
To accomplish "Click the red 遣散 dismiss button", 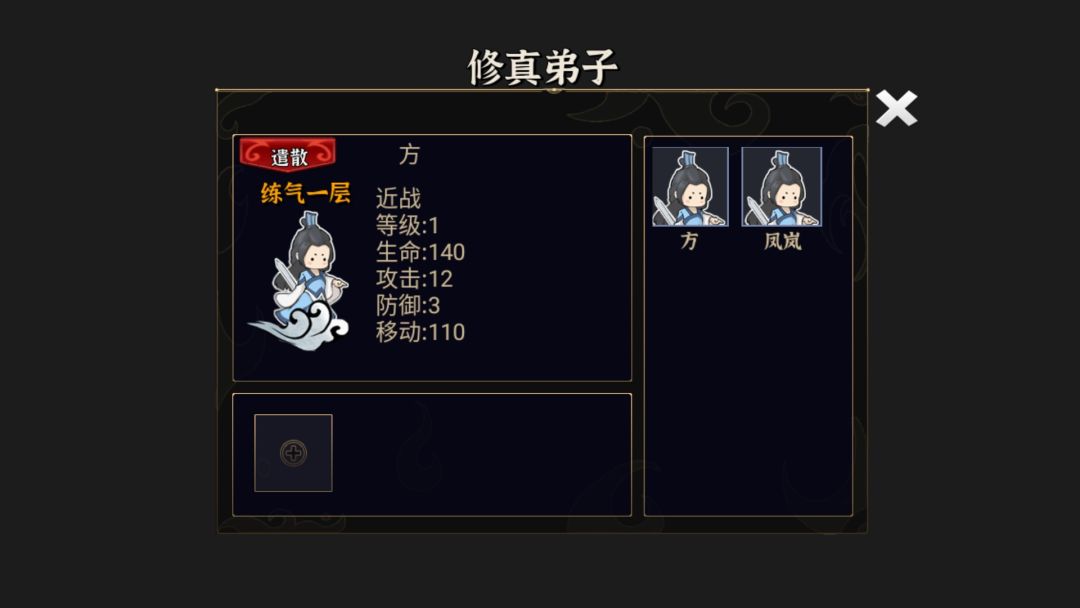I will click(288, 155).
